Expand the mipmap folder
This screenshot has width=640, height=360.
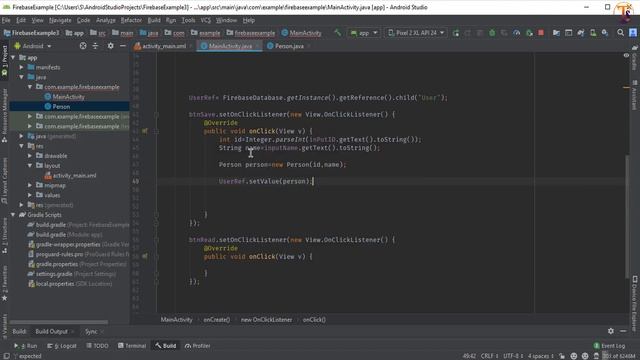pos(30,185)
